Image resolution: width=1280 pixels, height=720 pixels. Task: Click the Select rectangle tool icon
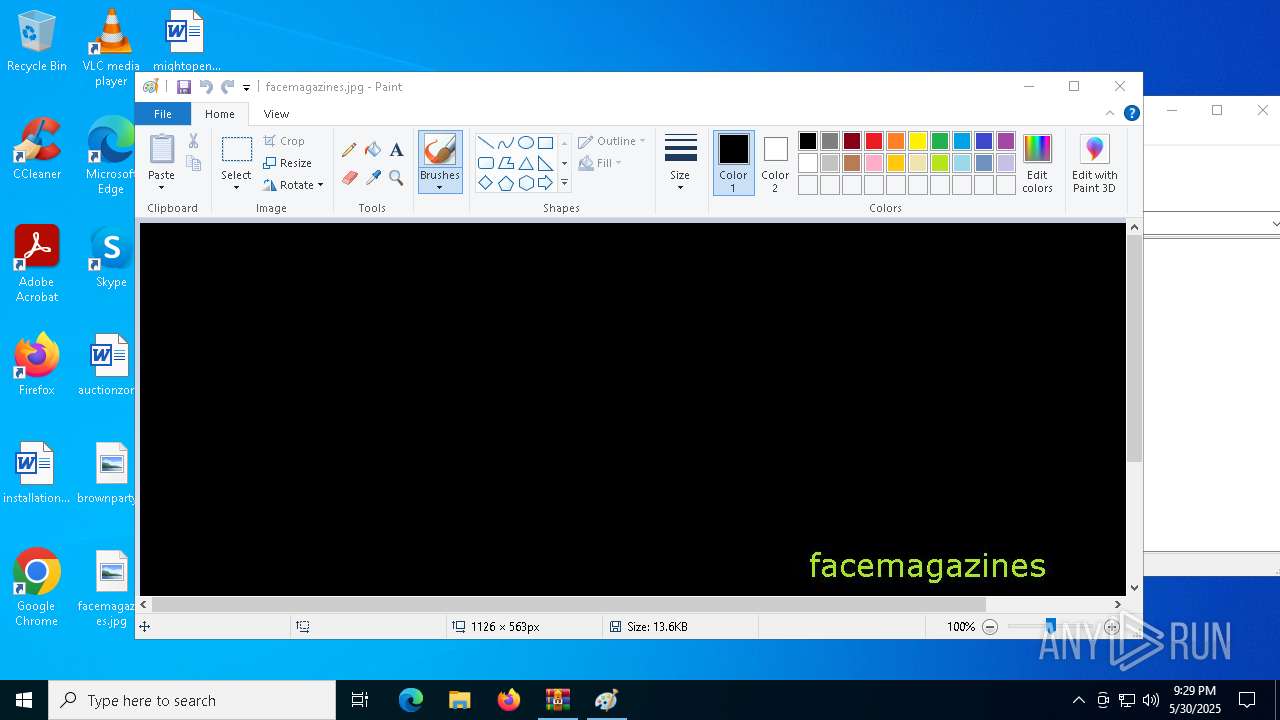coord(237,150)
